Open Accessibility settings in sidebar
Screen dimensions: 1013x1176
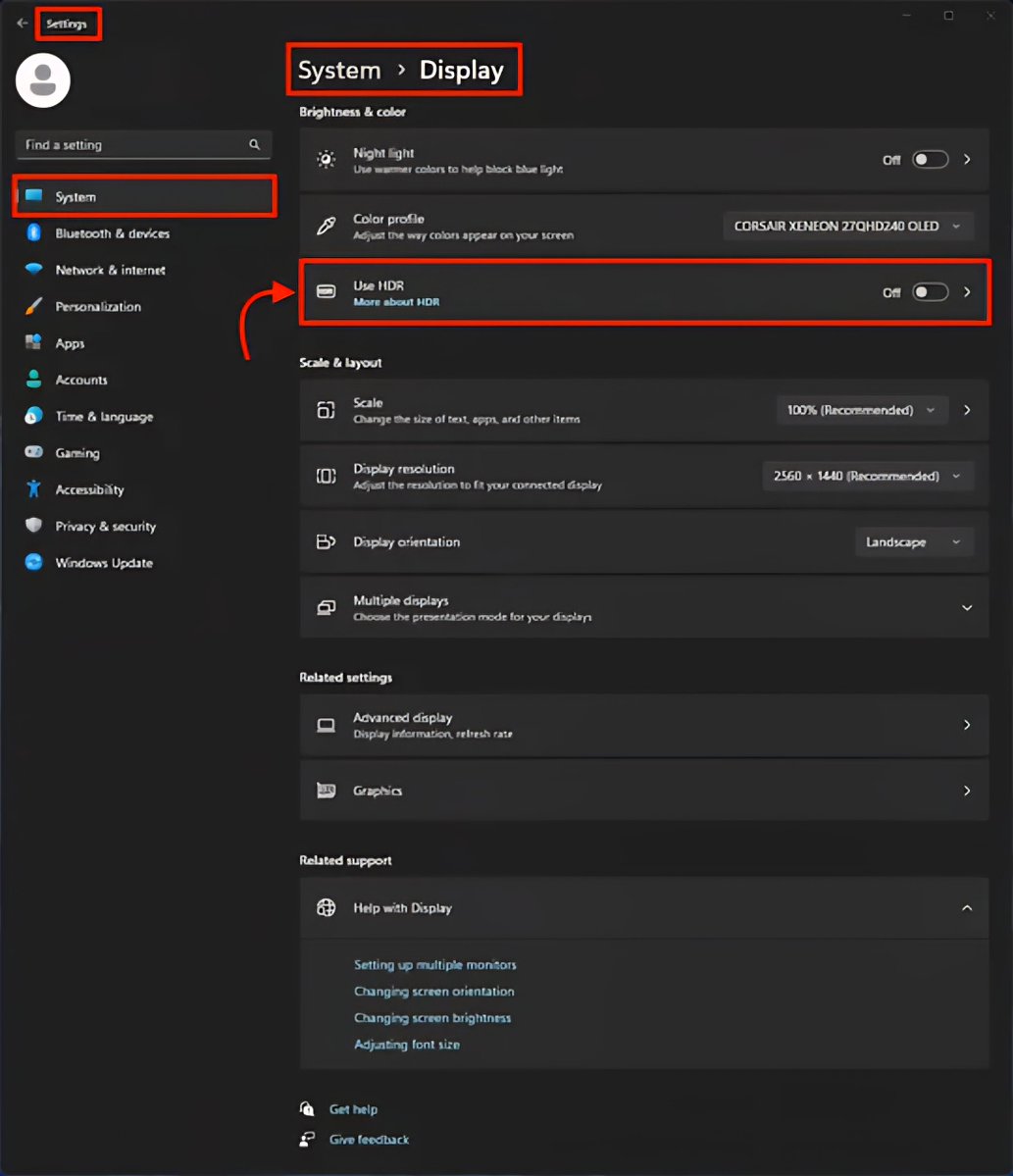[145, 489]
